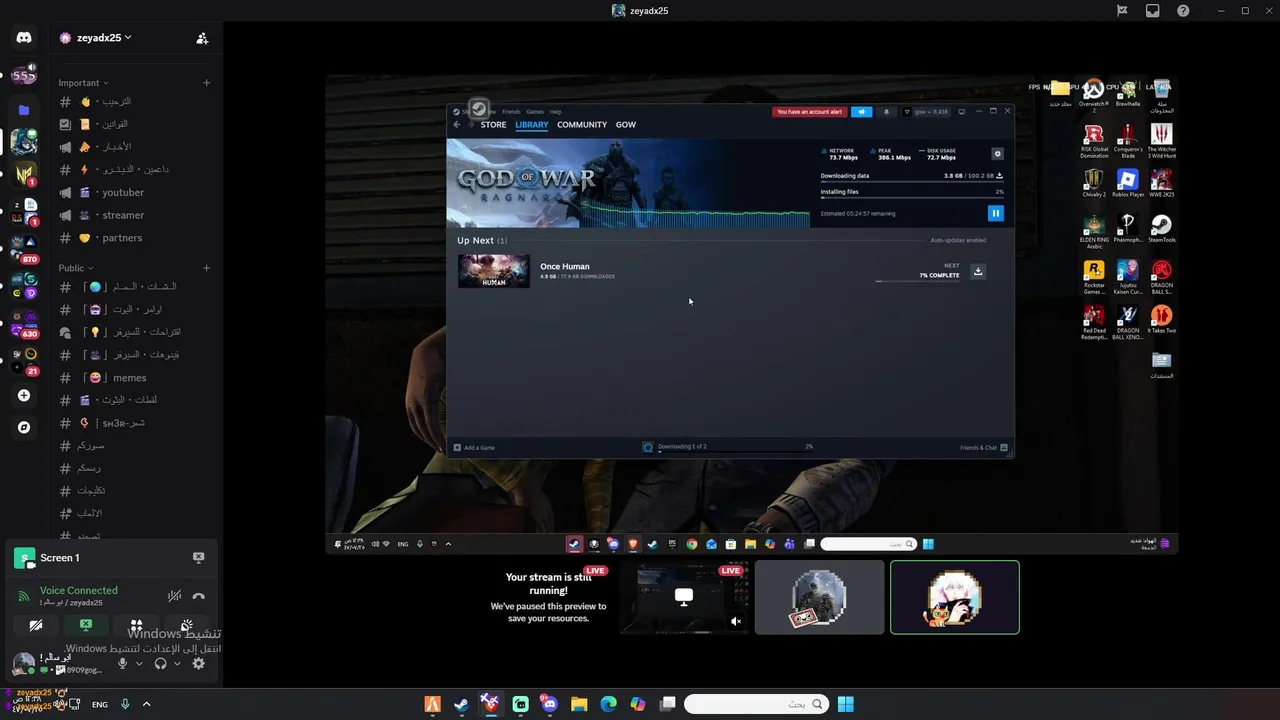The height and width of the screenshot is (720, 1280).
Task: Expand input device options arrow beside microphone
Action: pos(139,663)
